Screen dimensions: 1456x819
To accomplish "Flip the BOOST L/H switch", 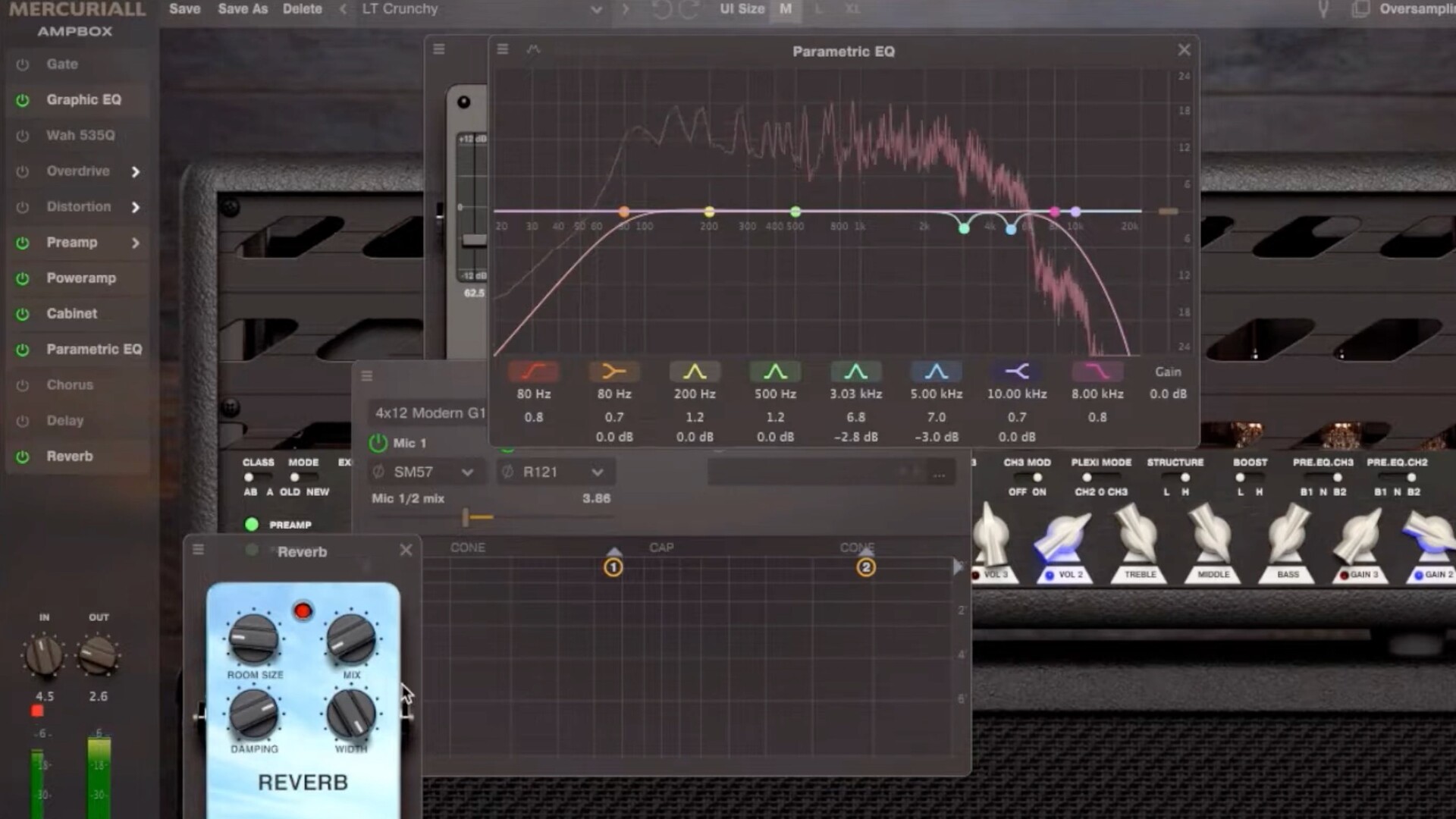I will [1248, 478].
